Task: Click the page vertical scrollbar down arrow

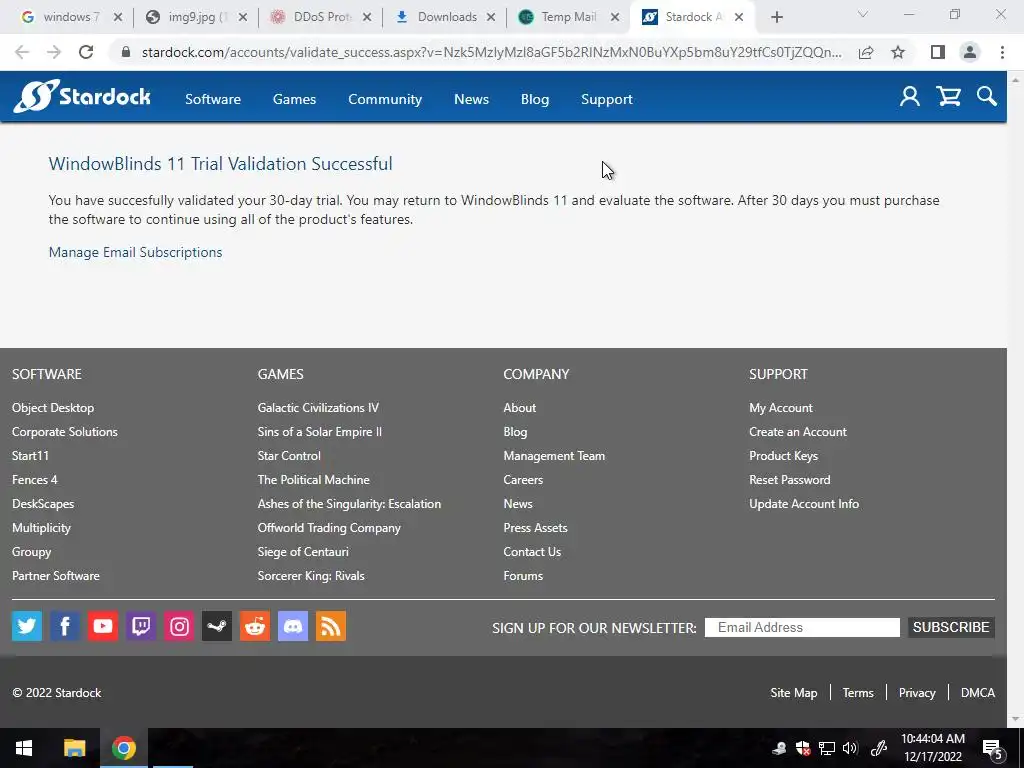Action: pyautogui.click(x=1015, y=720)
